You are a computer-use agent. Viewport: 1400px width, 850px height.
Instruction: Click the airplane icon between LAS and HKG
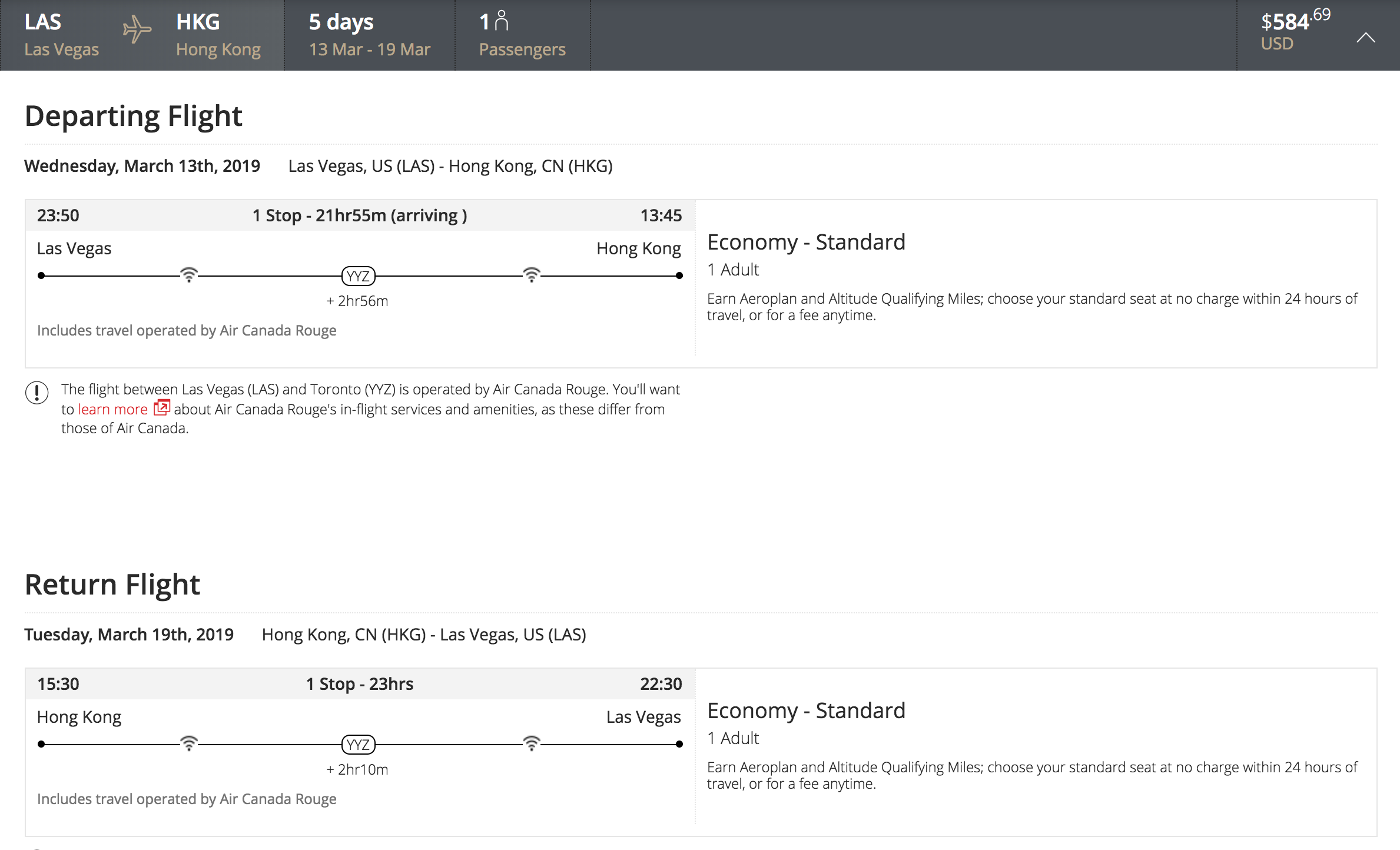point(137,29)
